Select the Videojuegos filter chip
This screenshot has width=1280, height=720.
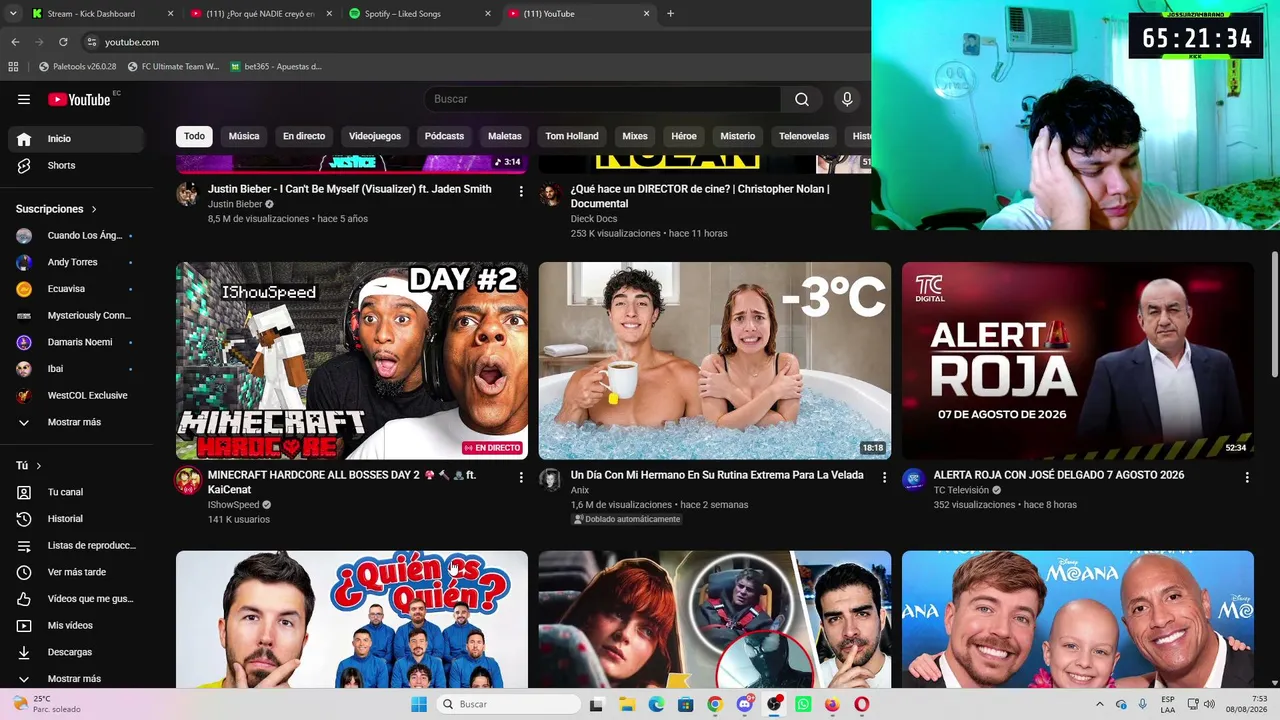[x=375, y=136]
